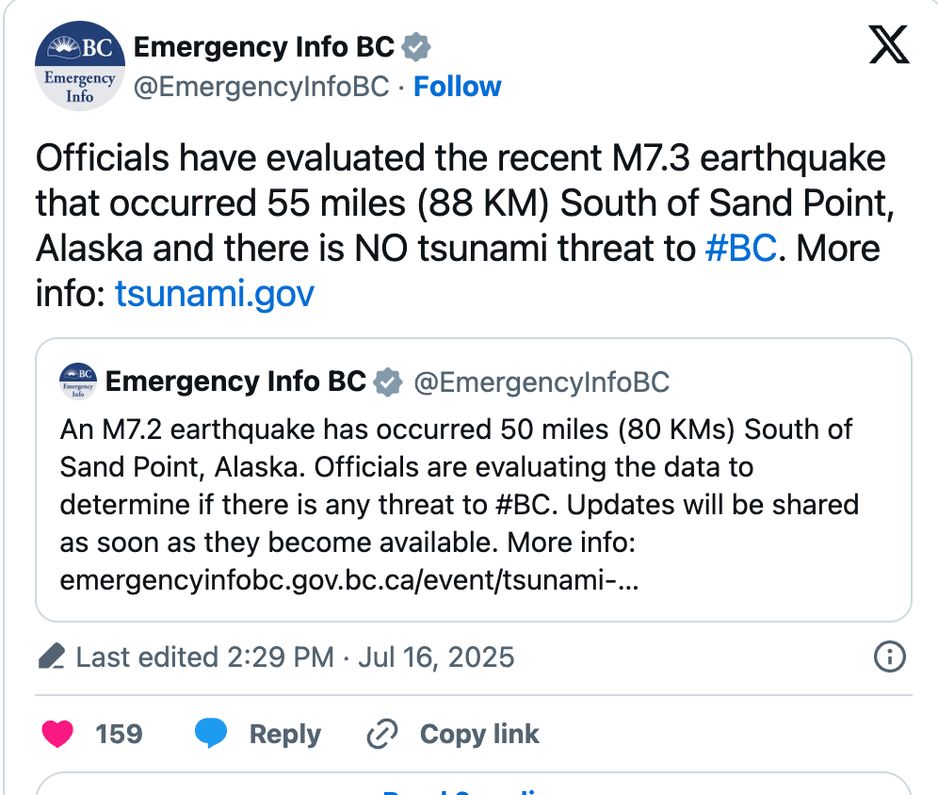Click the Reply text button

285,734
